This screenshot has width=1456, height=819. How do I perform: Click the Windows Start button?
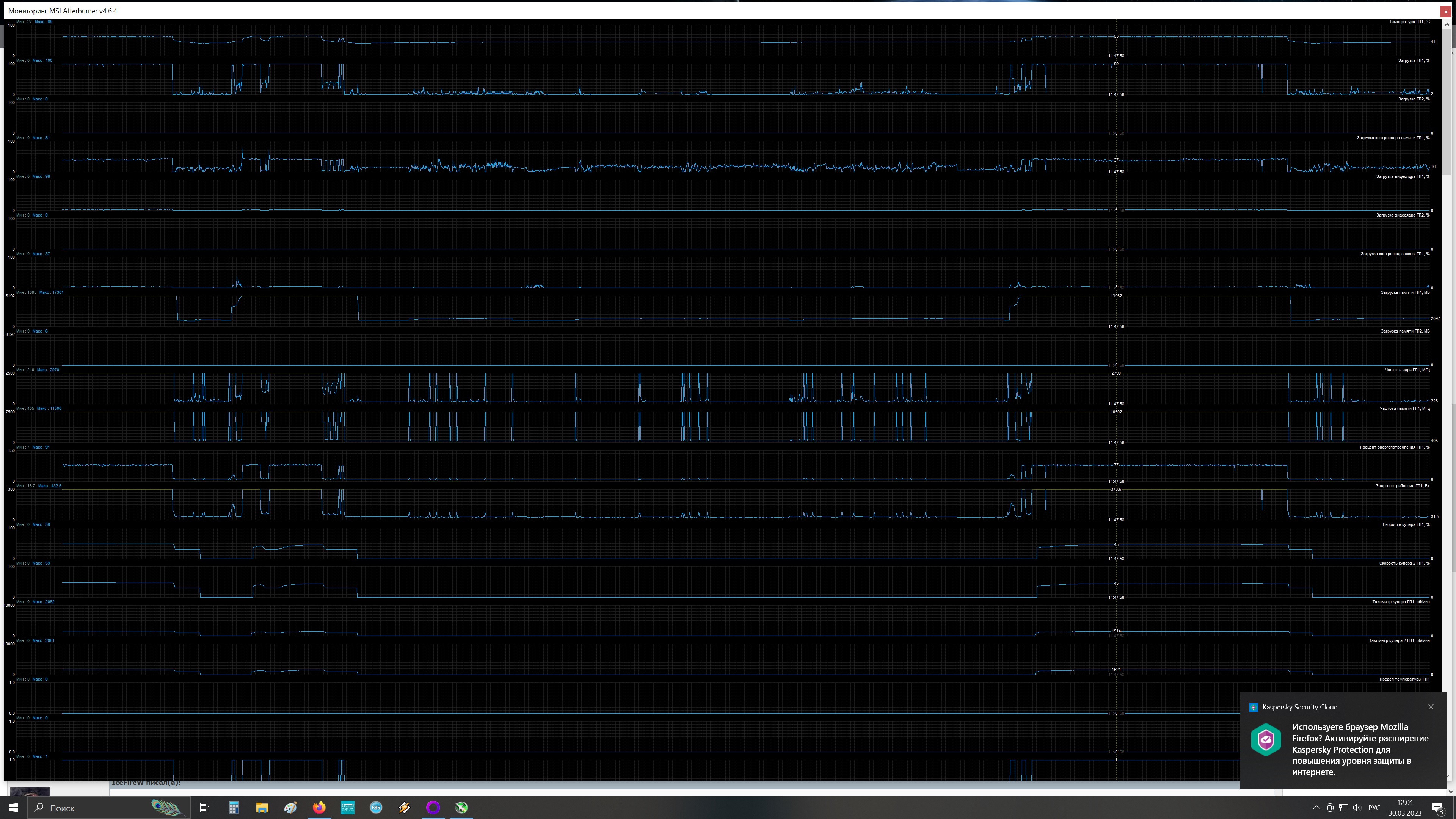pos(14,808)
